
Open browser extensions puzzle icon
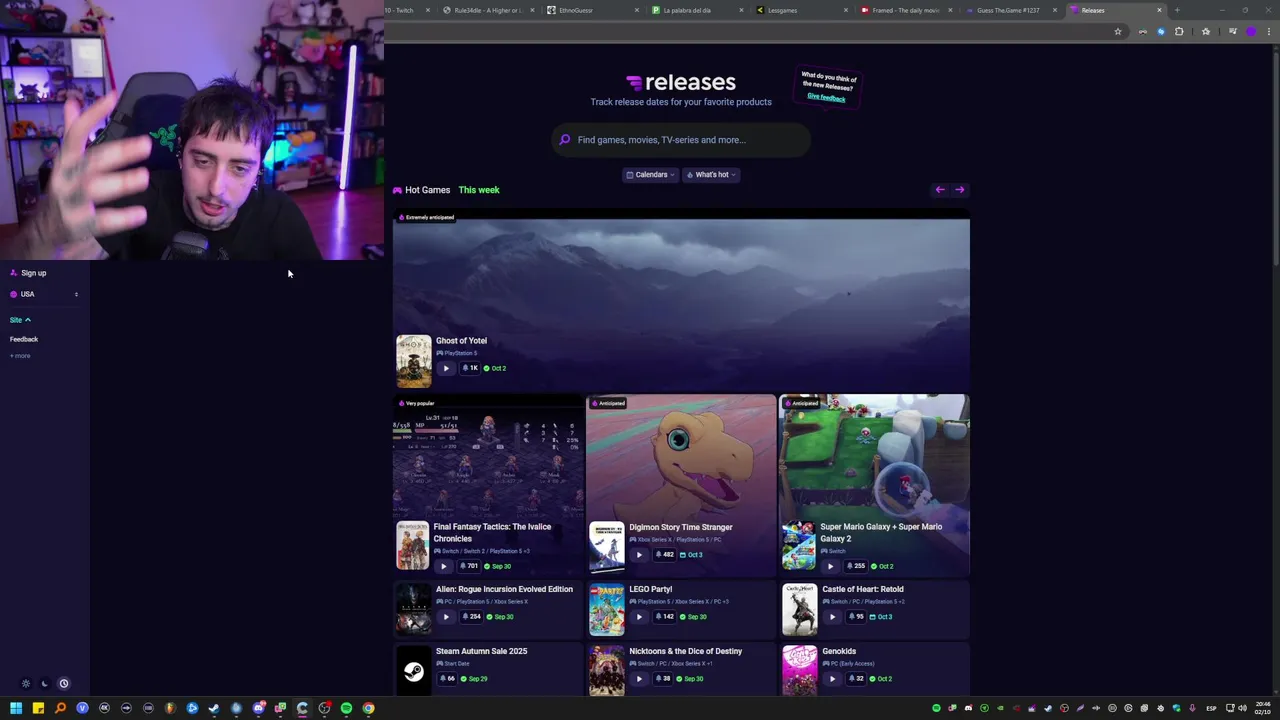[x=1179, y=32]
